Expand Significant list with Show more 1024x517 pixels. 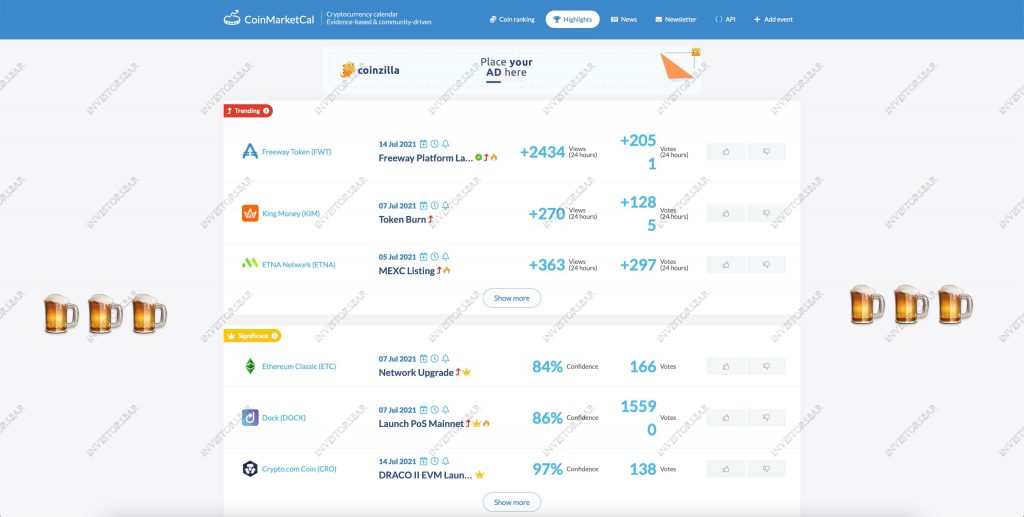click(511, 503)
